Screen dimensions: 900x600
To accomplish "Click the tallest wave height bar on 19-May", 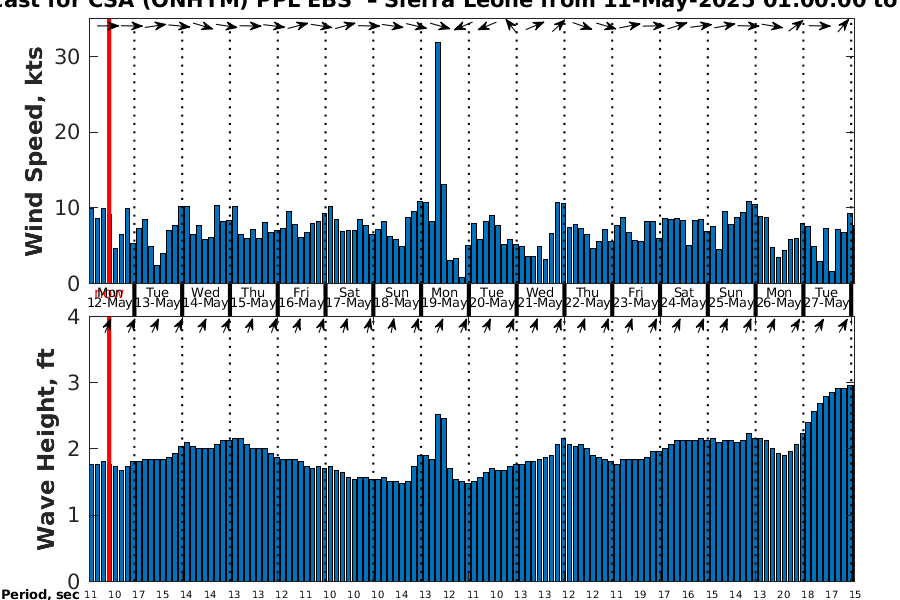I will [x=438, y=498].
